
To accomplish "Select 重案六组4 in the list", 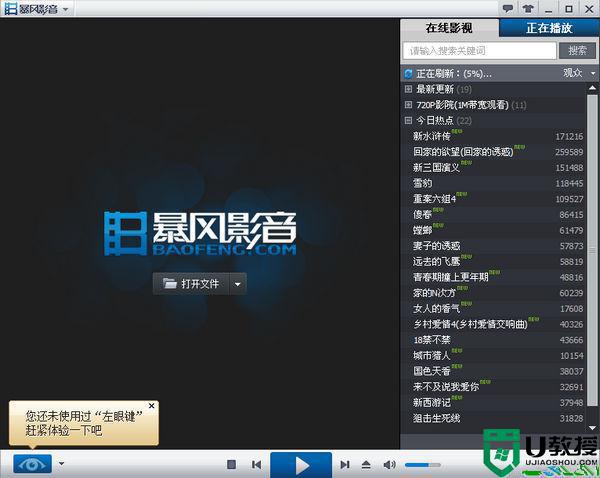I will pos(494,199).
